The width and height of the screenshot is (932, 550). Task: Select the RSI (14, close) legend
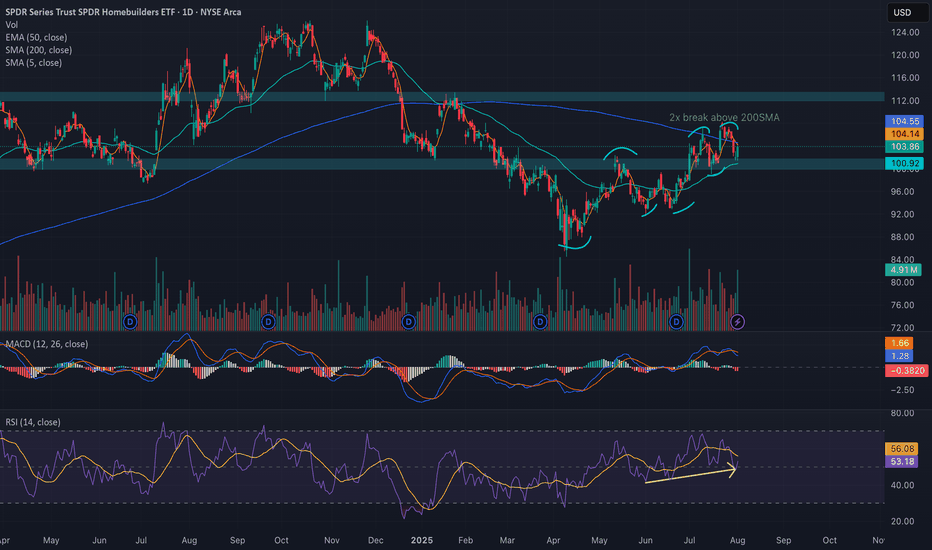click(x=33, y=422)
